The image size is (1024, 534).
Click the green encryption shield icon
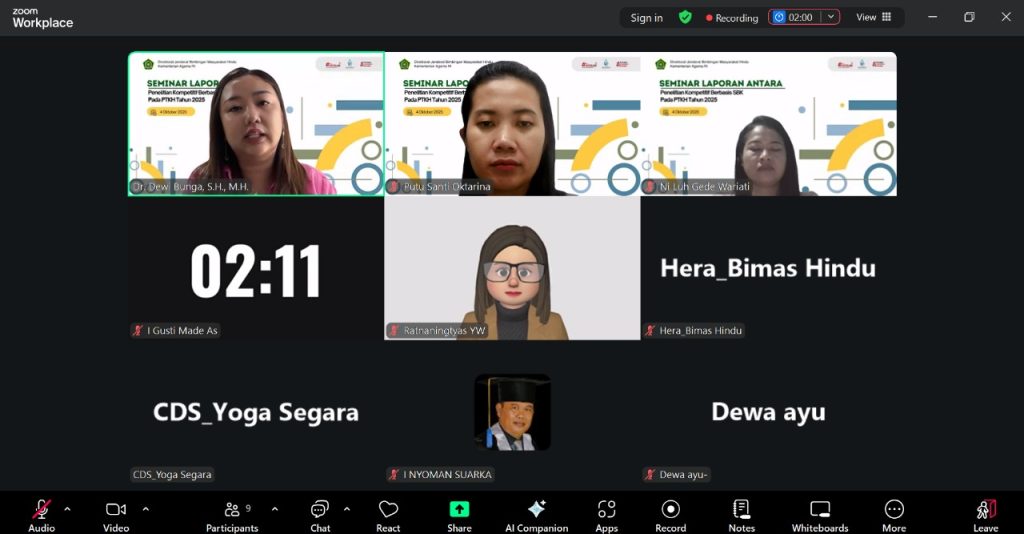pyautogui.click(x=685, y=17)
